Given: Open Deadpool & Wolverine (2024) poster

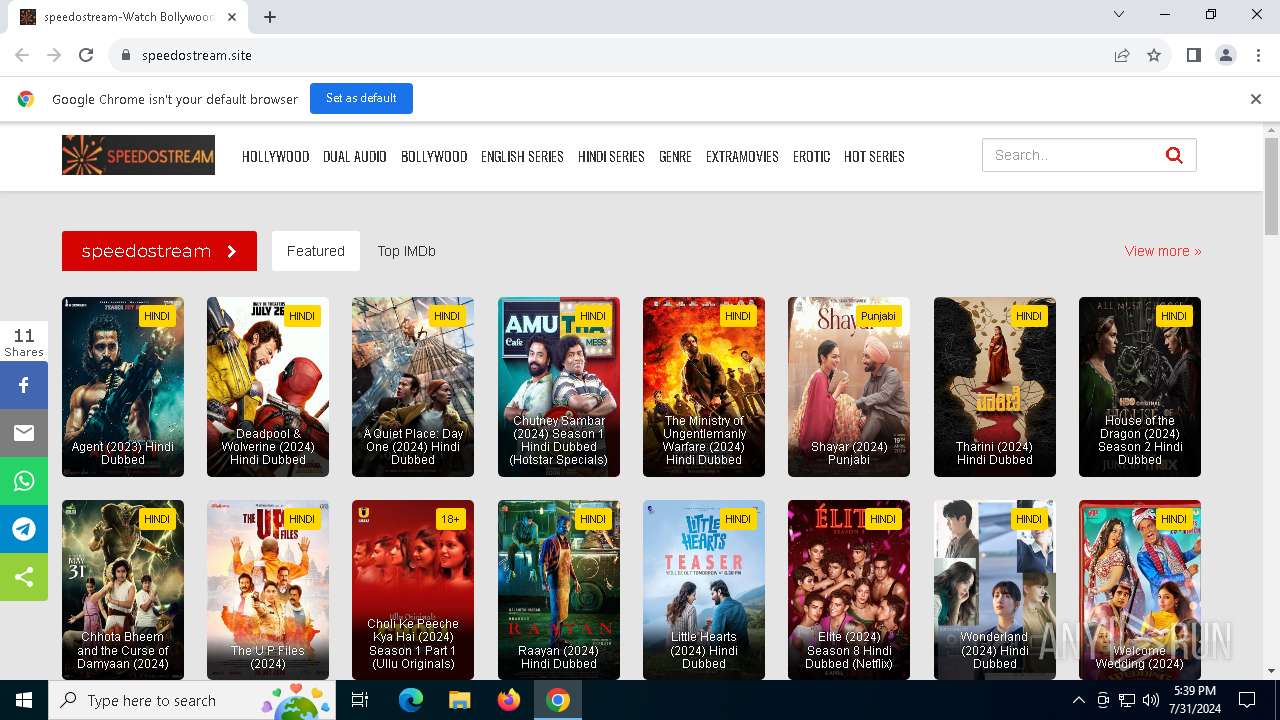Looking at the screenshot, I should [268, 387].
